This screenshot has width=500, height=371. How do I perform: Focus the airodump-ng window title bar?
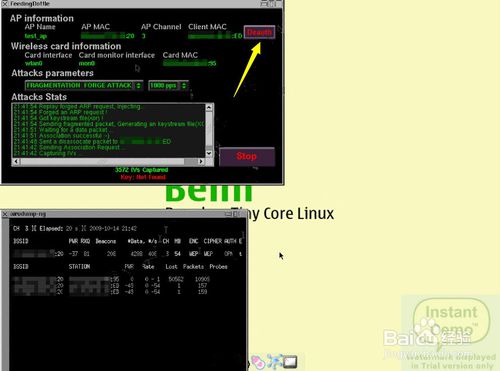pos(123,214)
